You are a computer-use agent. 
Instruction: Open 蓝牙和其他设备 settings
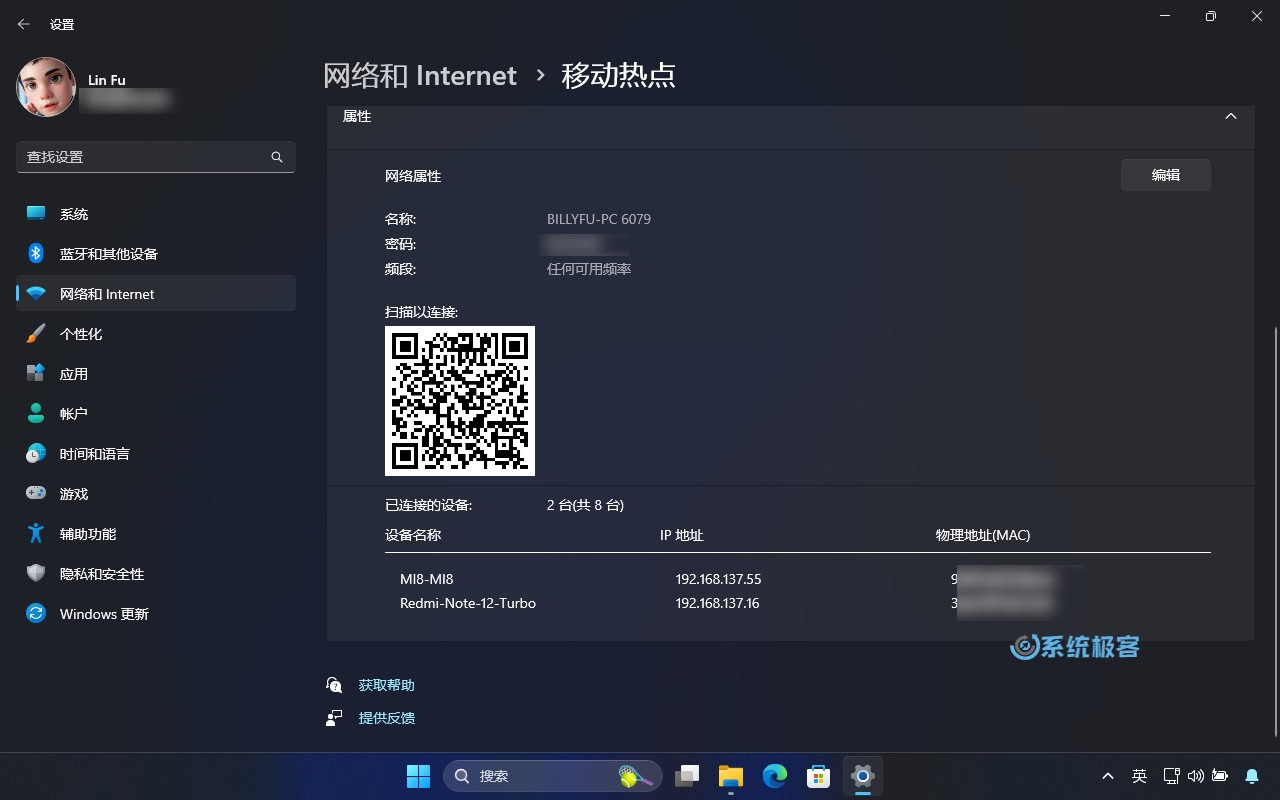156,254
